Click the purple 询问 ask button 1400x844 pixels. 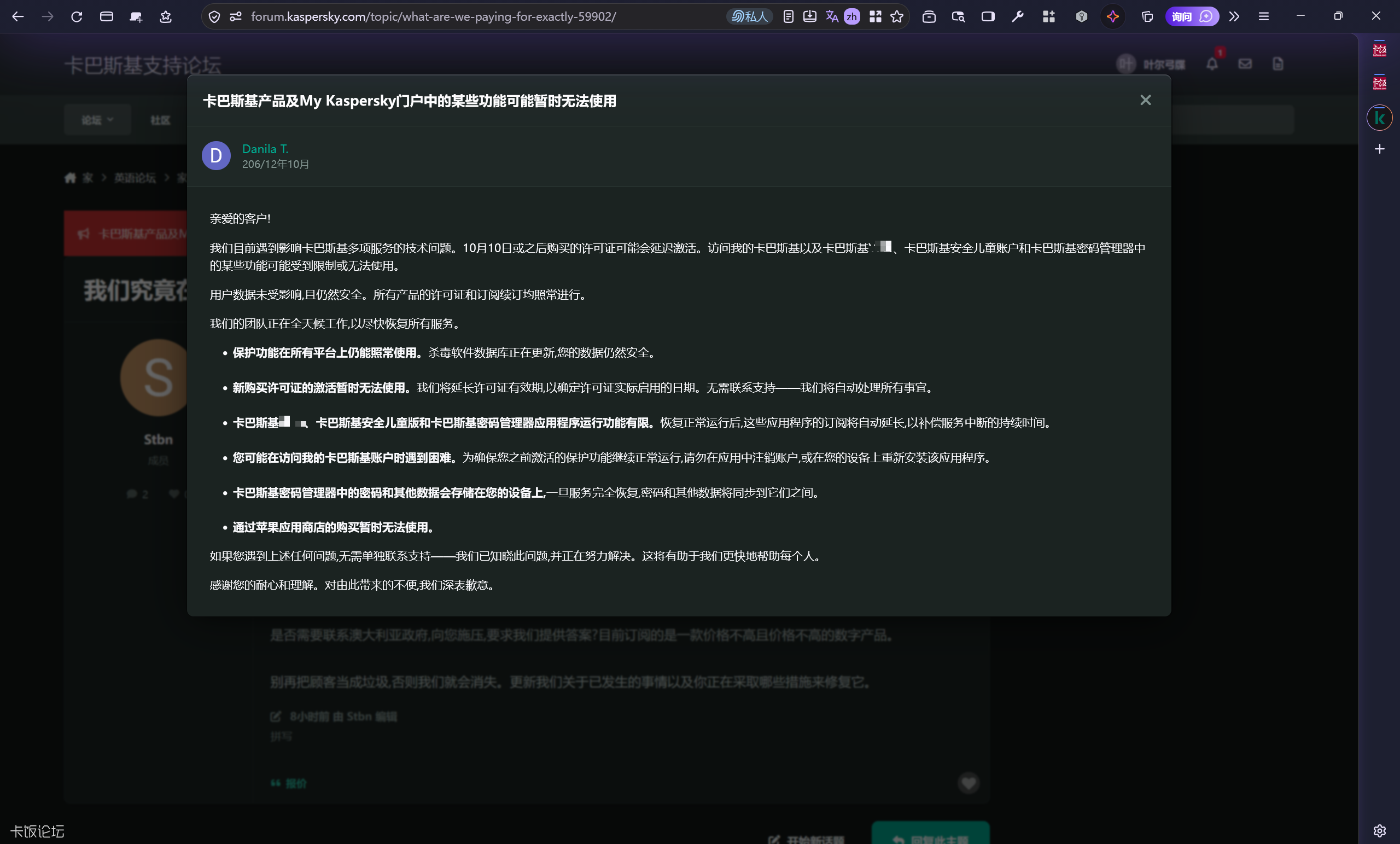(x=1192, y=16)
